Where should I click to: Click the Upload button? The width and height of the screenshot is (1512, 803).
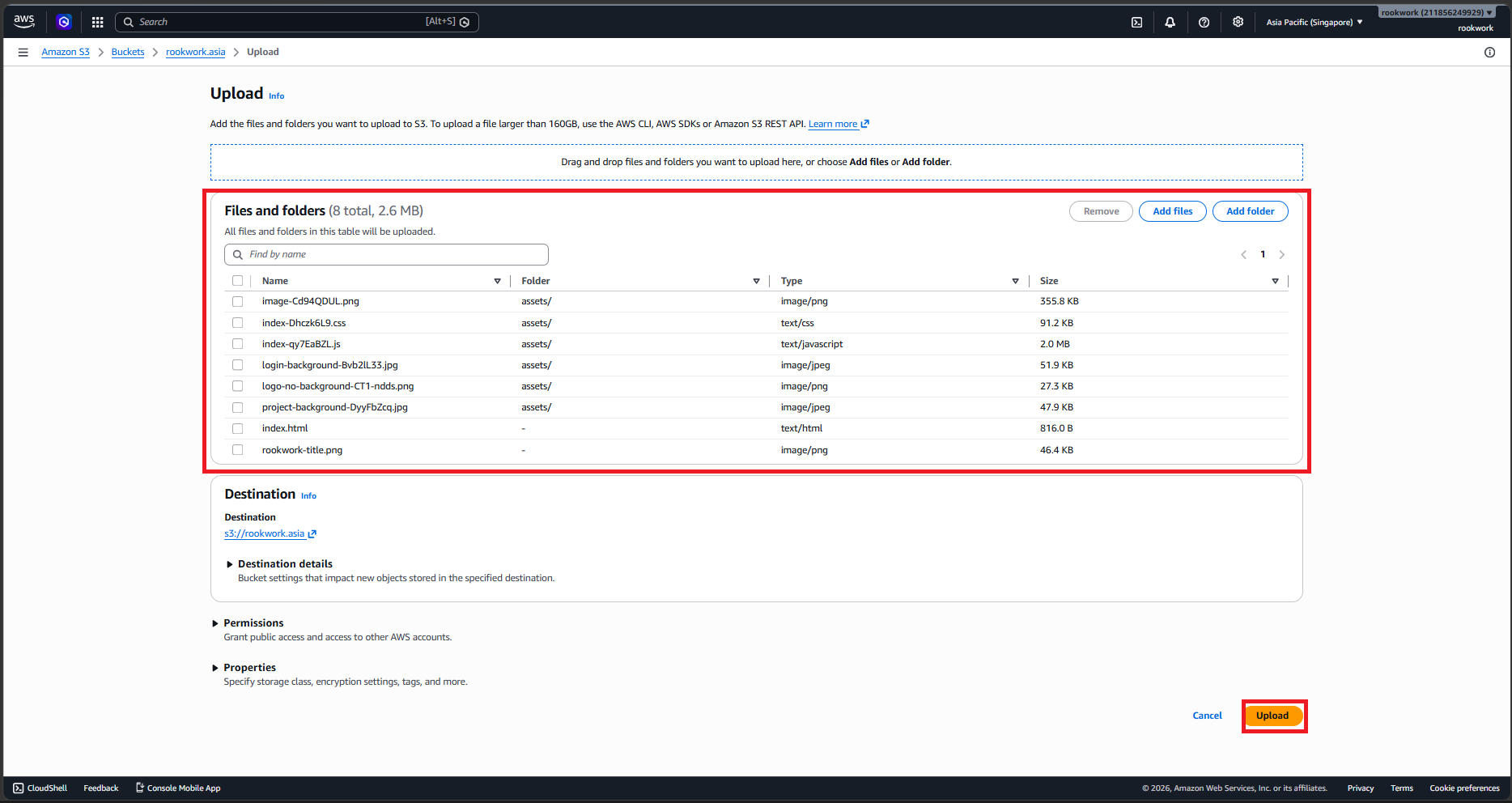point(1272,716)
